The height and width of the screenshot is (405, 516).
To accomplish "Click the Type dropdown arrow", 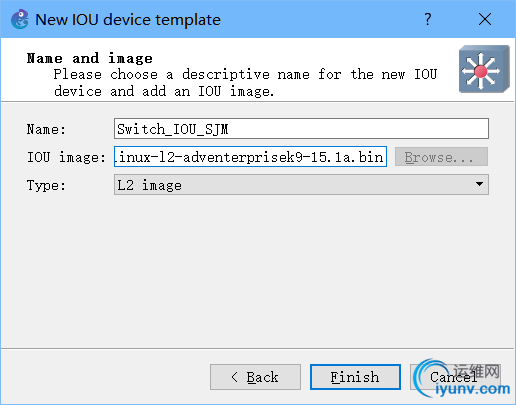I will [x=479, y=184].
